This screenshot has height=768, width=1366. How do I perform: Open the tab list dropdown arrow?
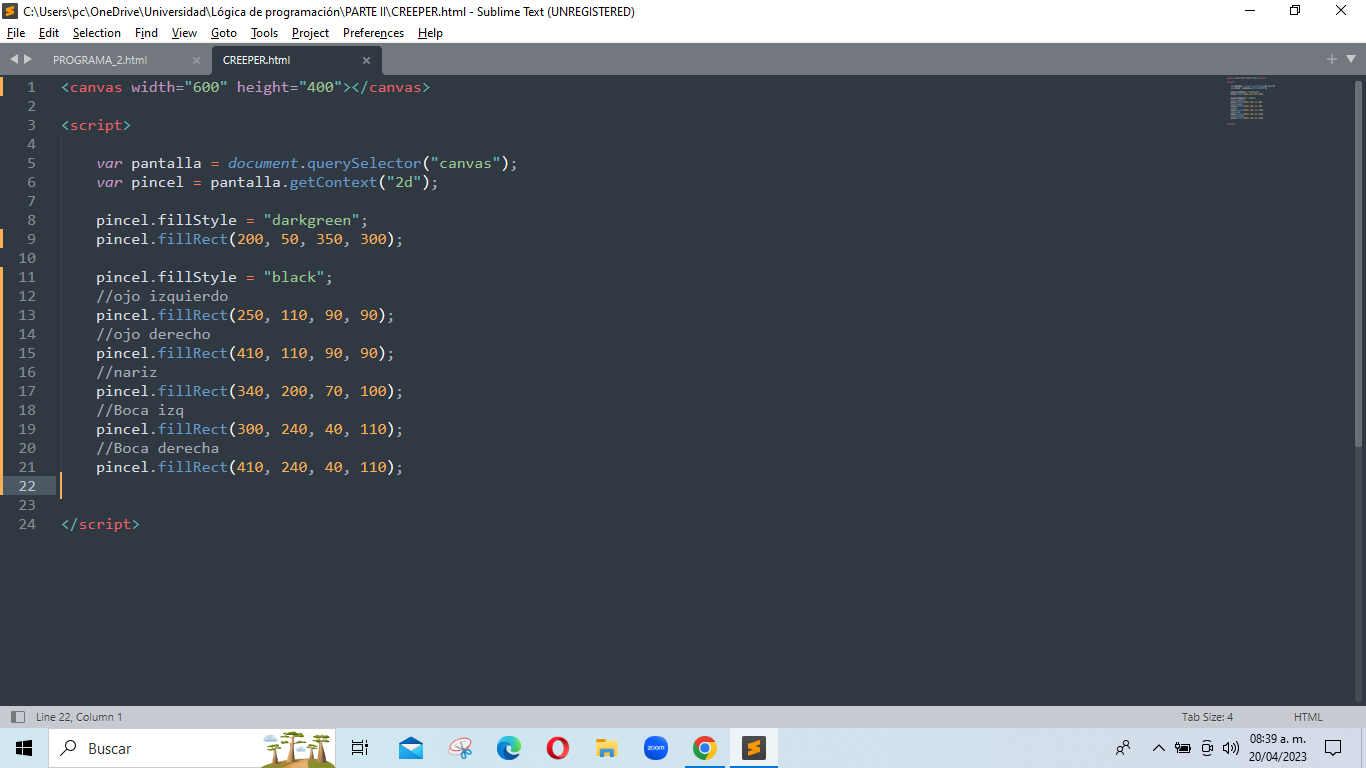pos(1350,59)
